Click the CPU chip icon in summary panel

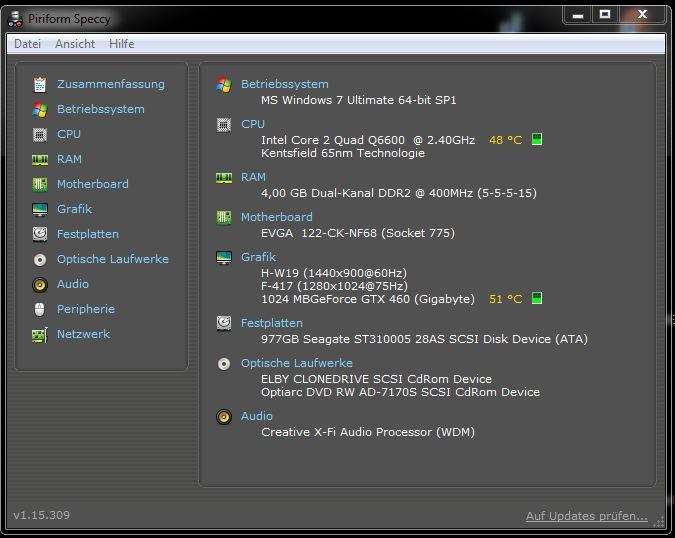click(224, 125)
